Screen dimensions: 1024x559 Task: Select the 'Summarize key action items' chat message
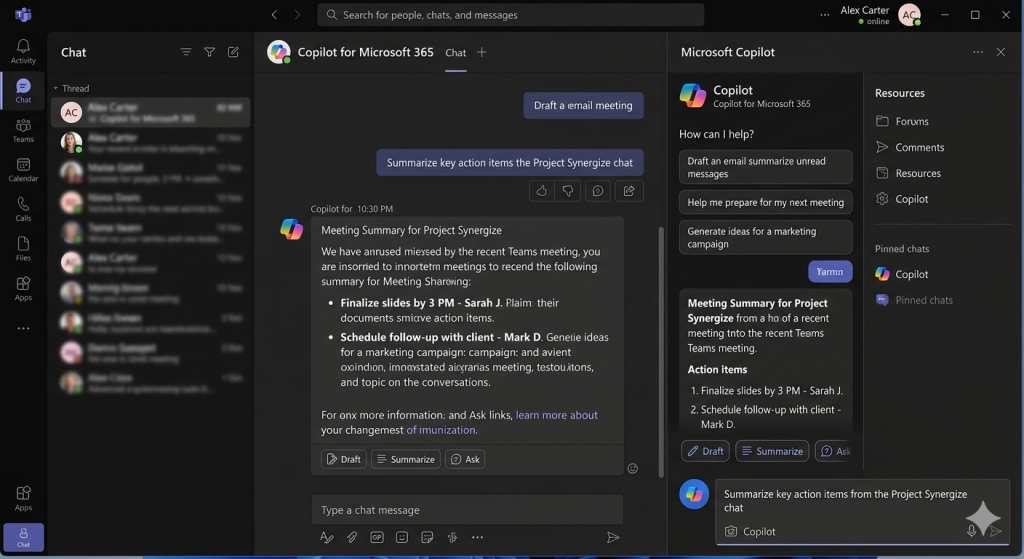pos(509,163)
